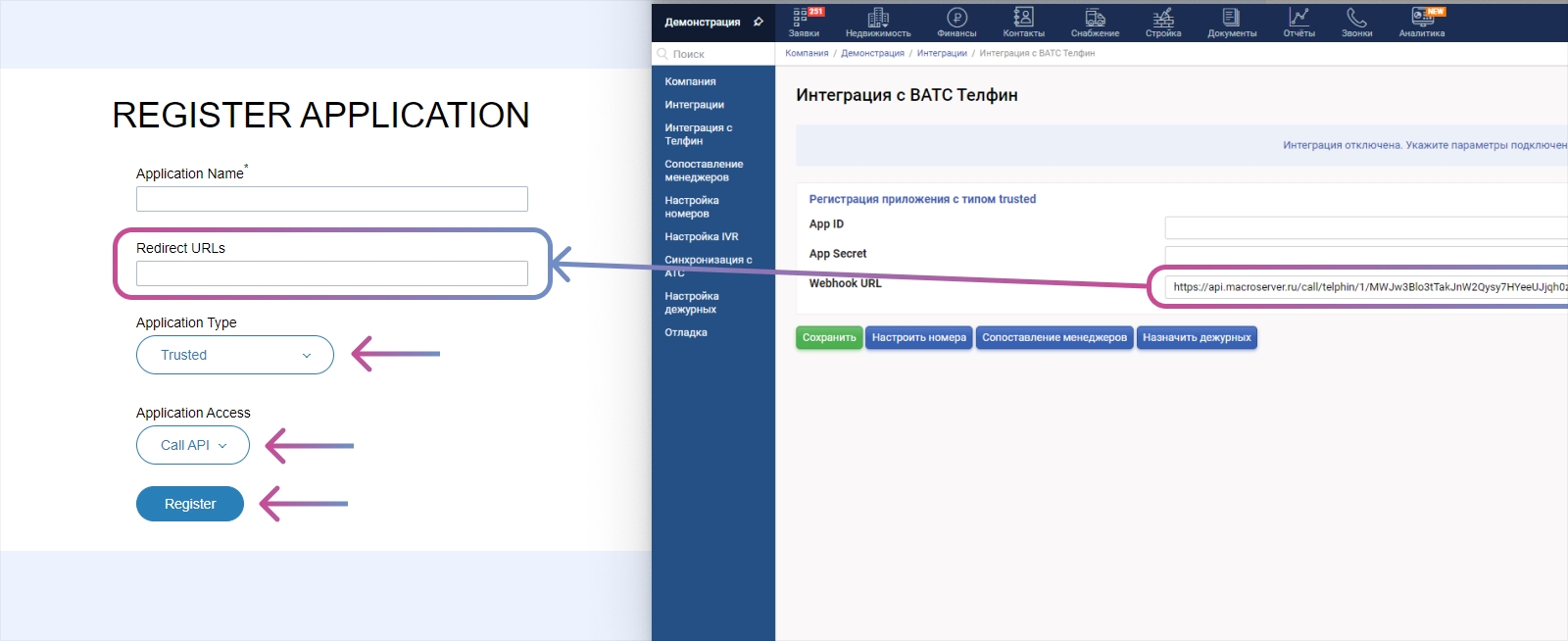
Task: Click the Настроить номера button
Action: pos(918,337)
